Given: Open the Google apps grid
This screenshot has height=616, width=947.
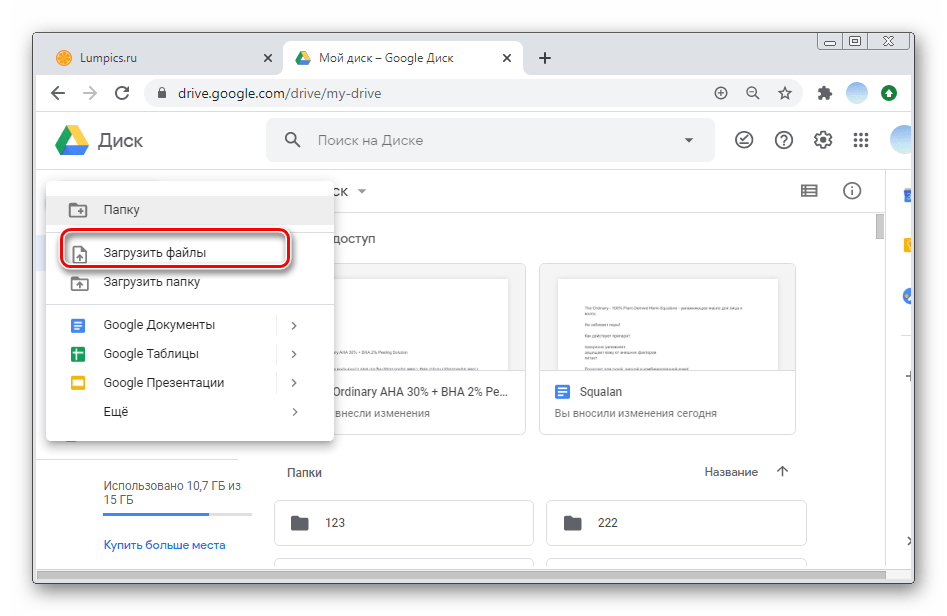Looking at the screenshot, I should (861, 140).
